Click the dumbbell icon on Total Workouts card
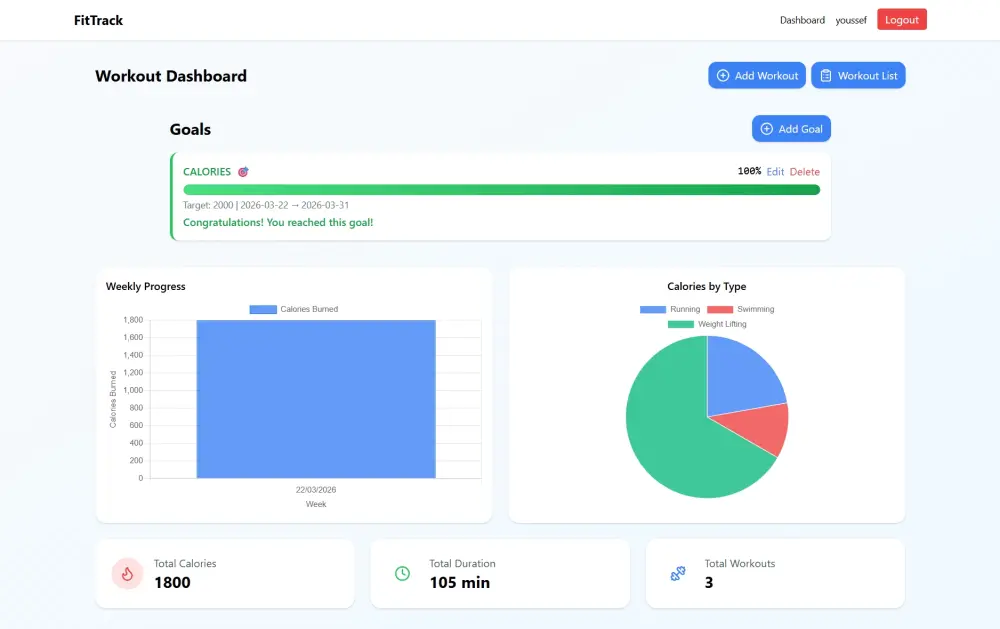 coord(677,574)
